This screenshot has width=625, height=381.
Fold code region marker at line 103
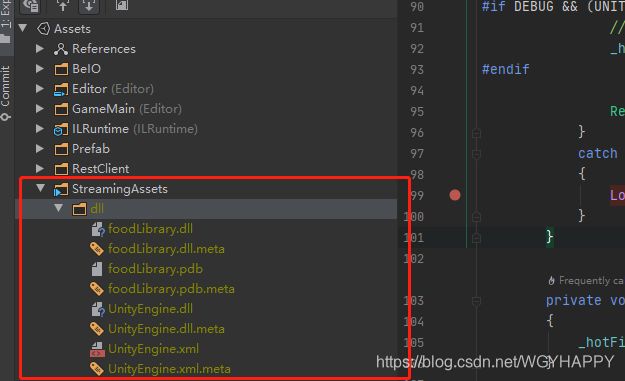(x=476, y=301)
